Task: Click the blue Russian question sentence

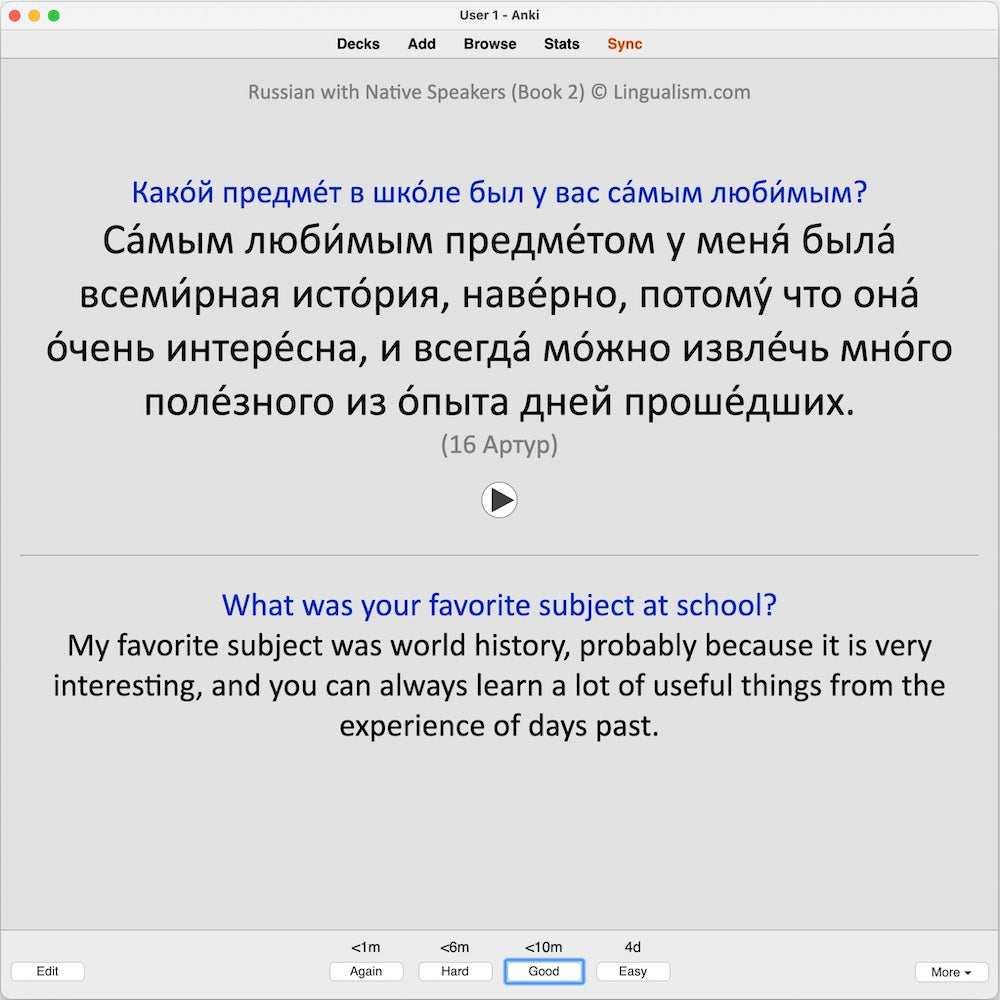Action: [x=499, y=192]
